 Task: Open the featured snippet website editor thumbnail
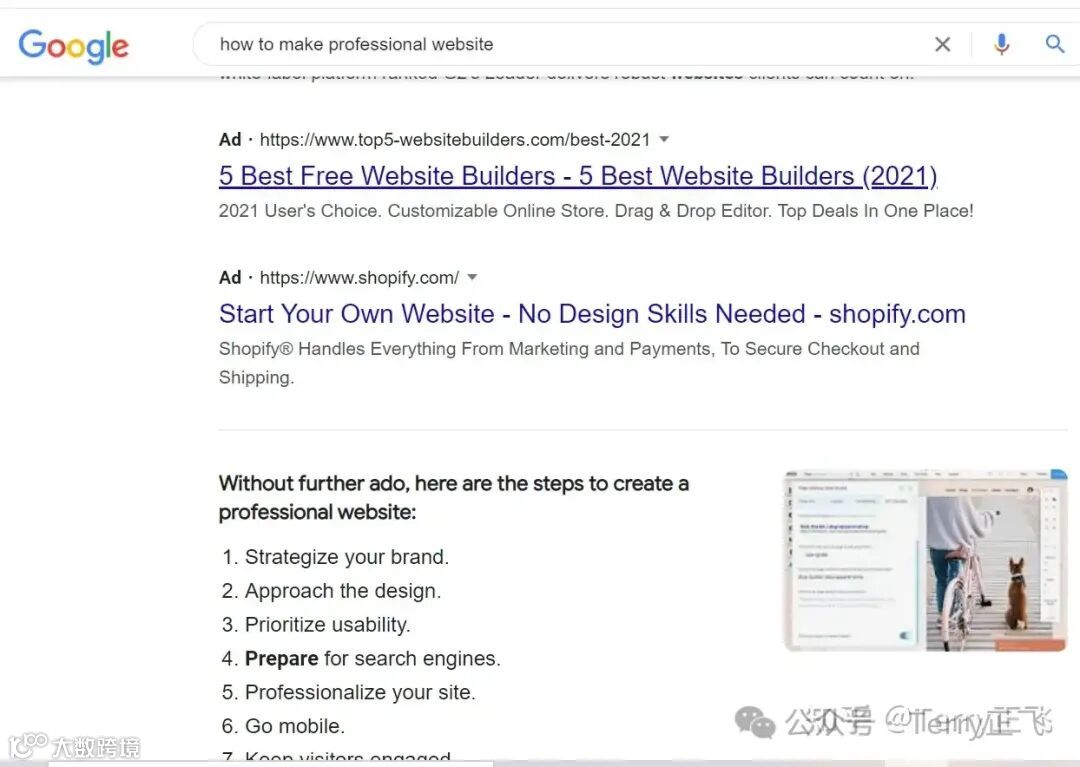[926, 560]
